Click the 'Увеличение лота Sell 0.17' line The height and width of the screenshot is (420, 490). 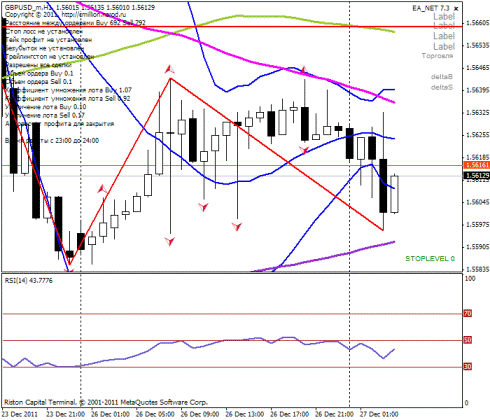(45, 115)
